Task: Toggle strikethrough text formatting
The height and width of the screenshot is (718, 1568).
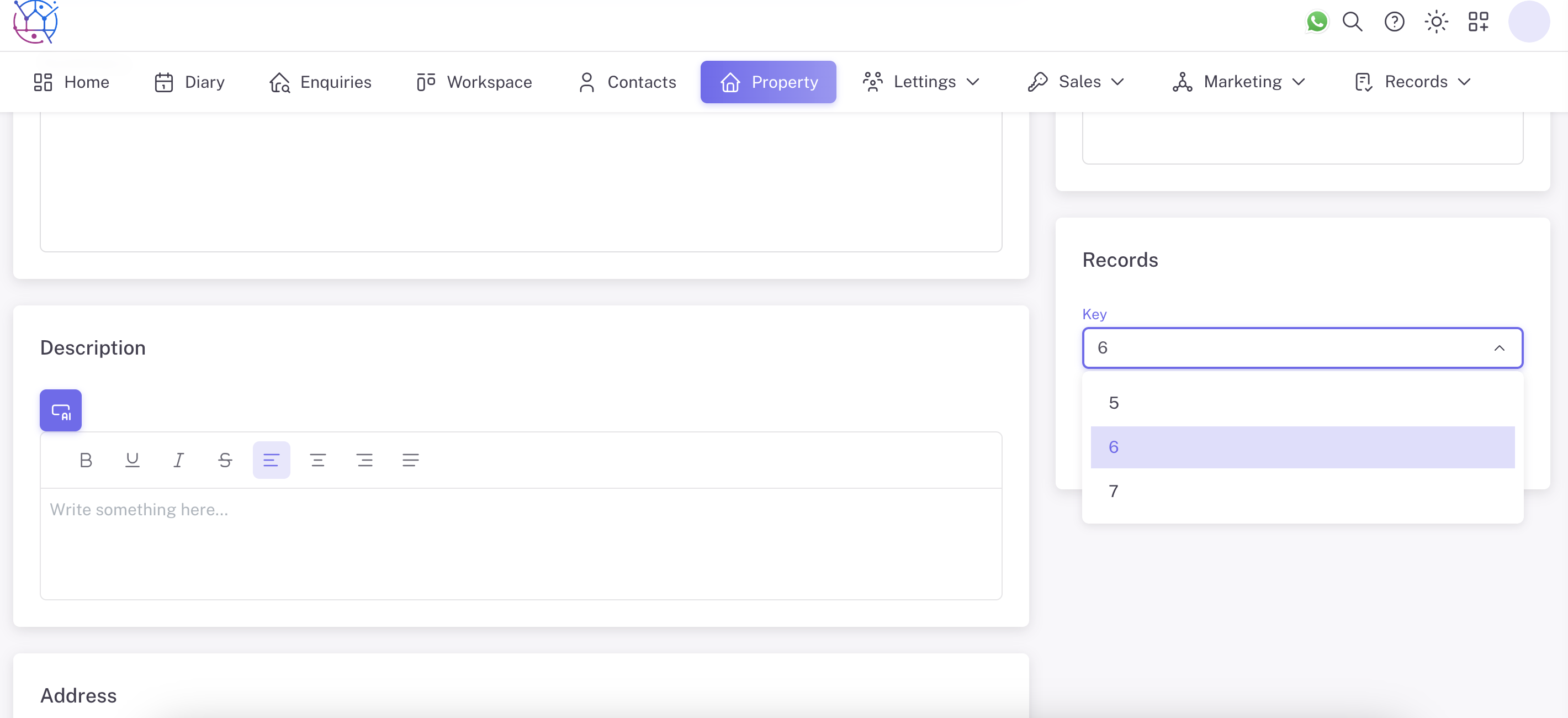Action: point(225,461)
